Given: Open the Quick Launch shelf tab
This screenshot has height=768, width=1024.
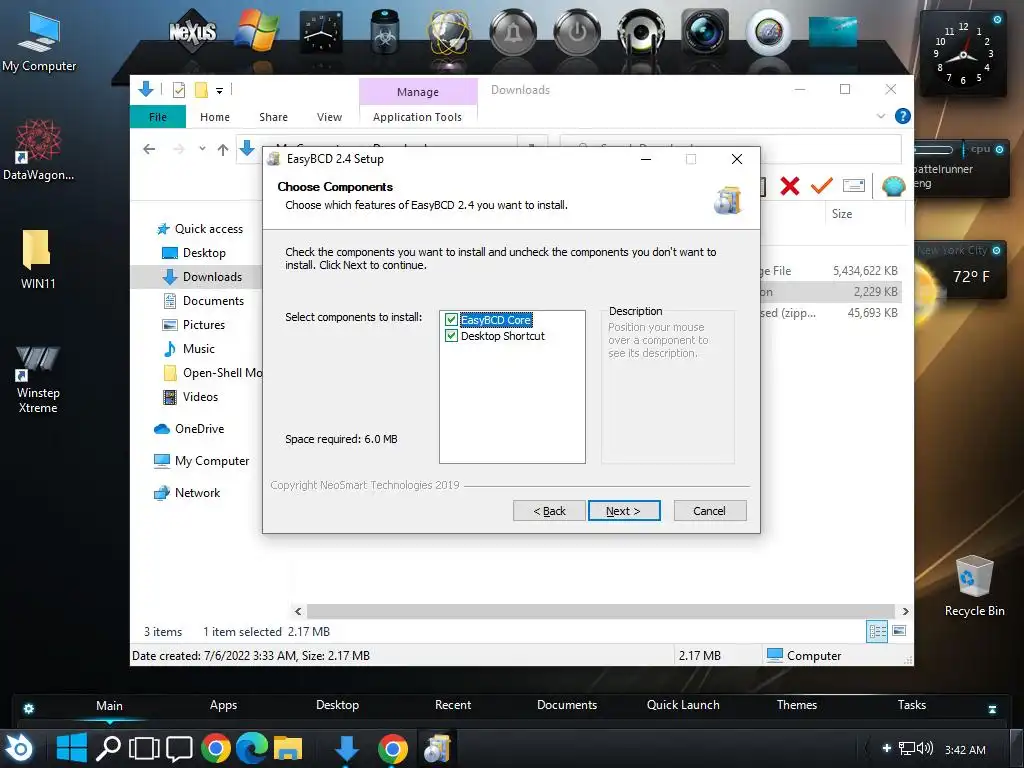Looking at the screenshot, I should [683, 705].
